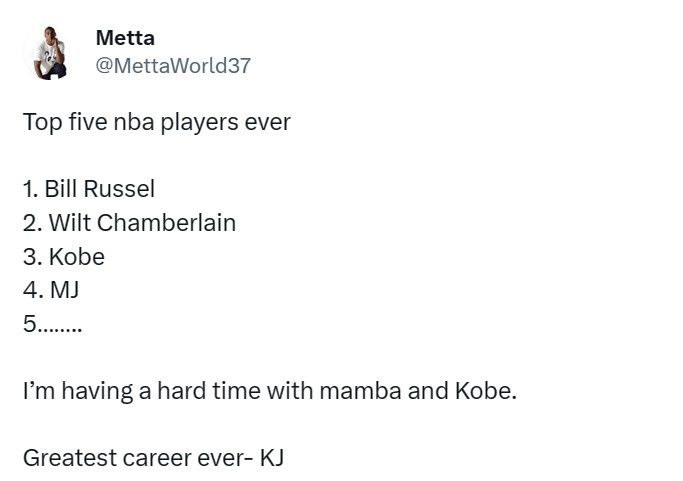
Task: Click the word 'players' in heading line
Action: [199, 122]
